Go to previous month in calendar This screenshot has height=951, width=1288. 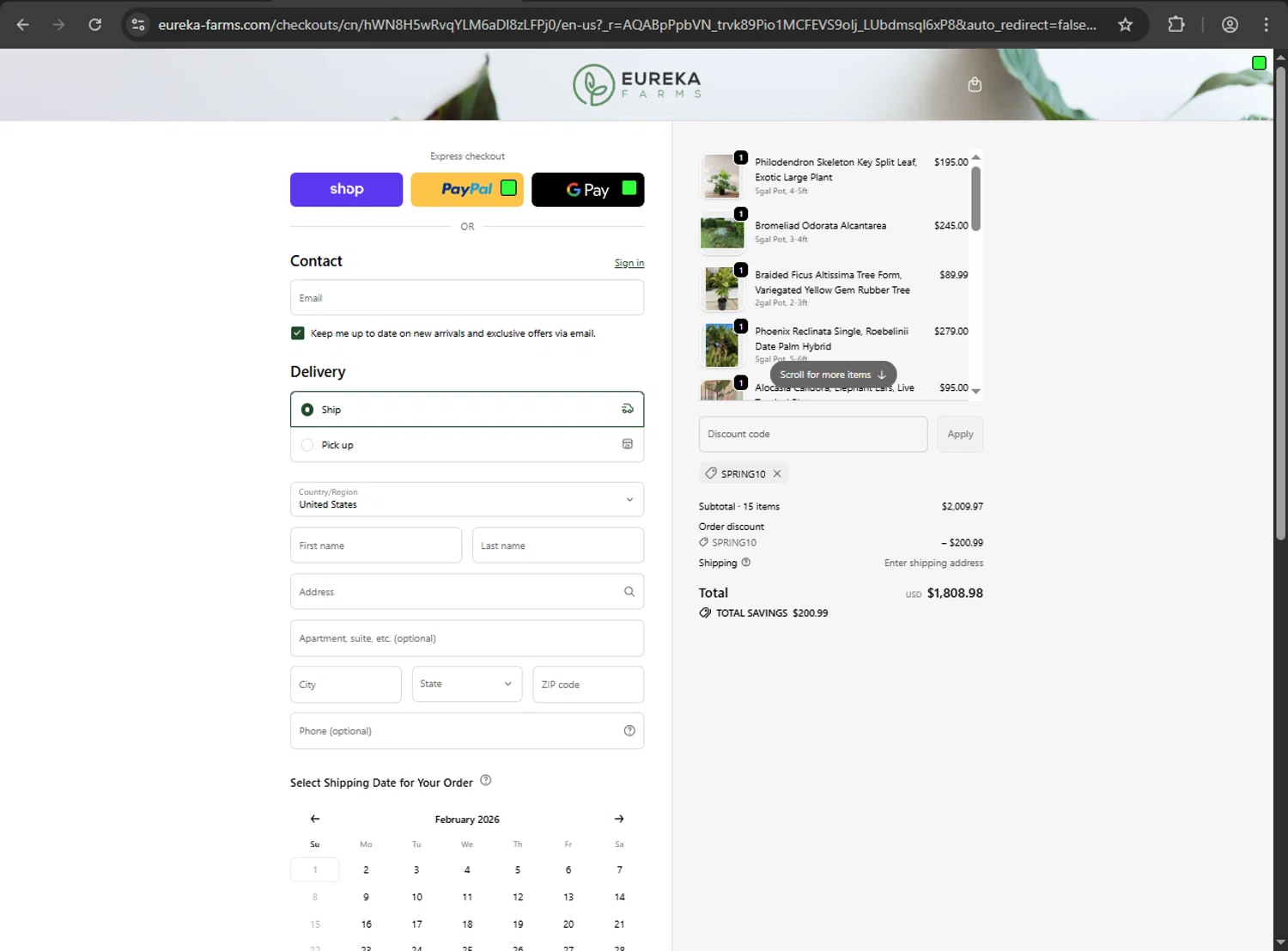pos(315,819)
